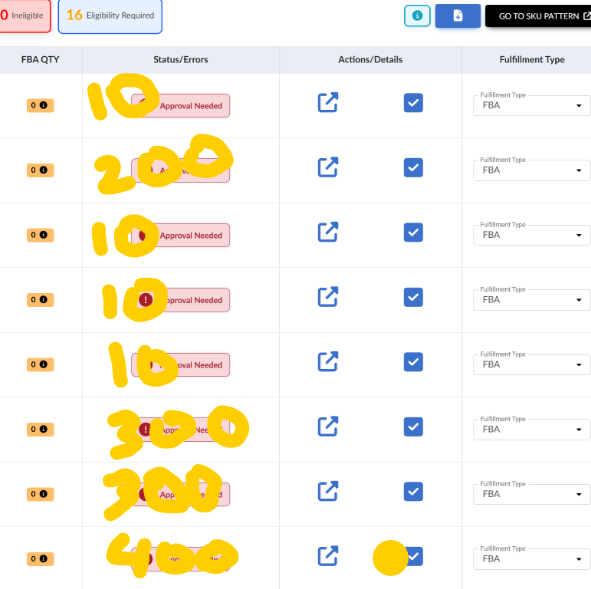Viewport: 591px width, 589px height.
Task: Click the blue file download button
Action: [458, 16]
